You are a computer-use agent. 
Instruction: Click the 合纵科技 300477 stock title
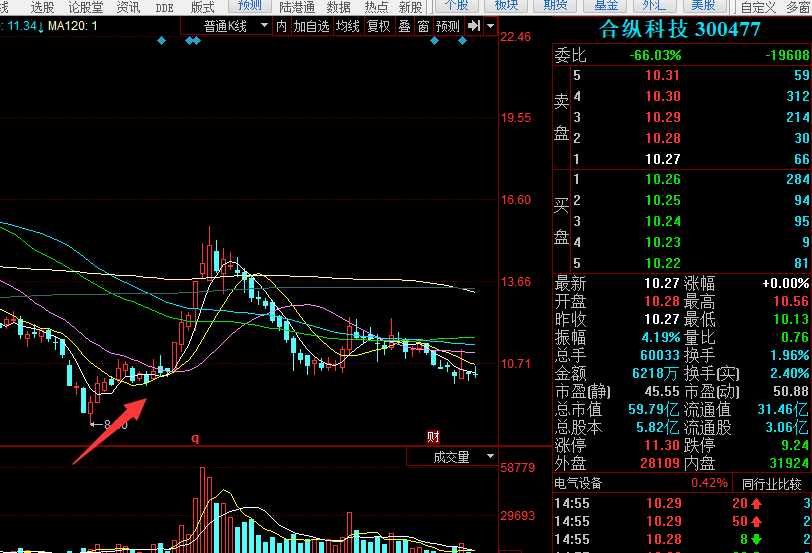tap(680, 29)
